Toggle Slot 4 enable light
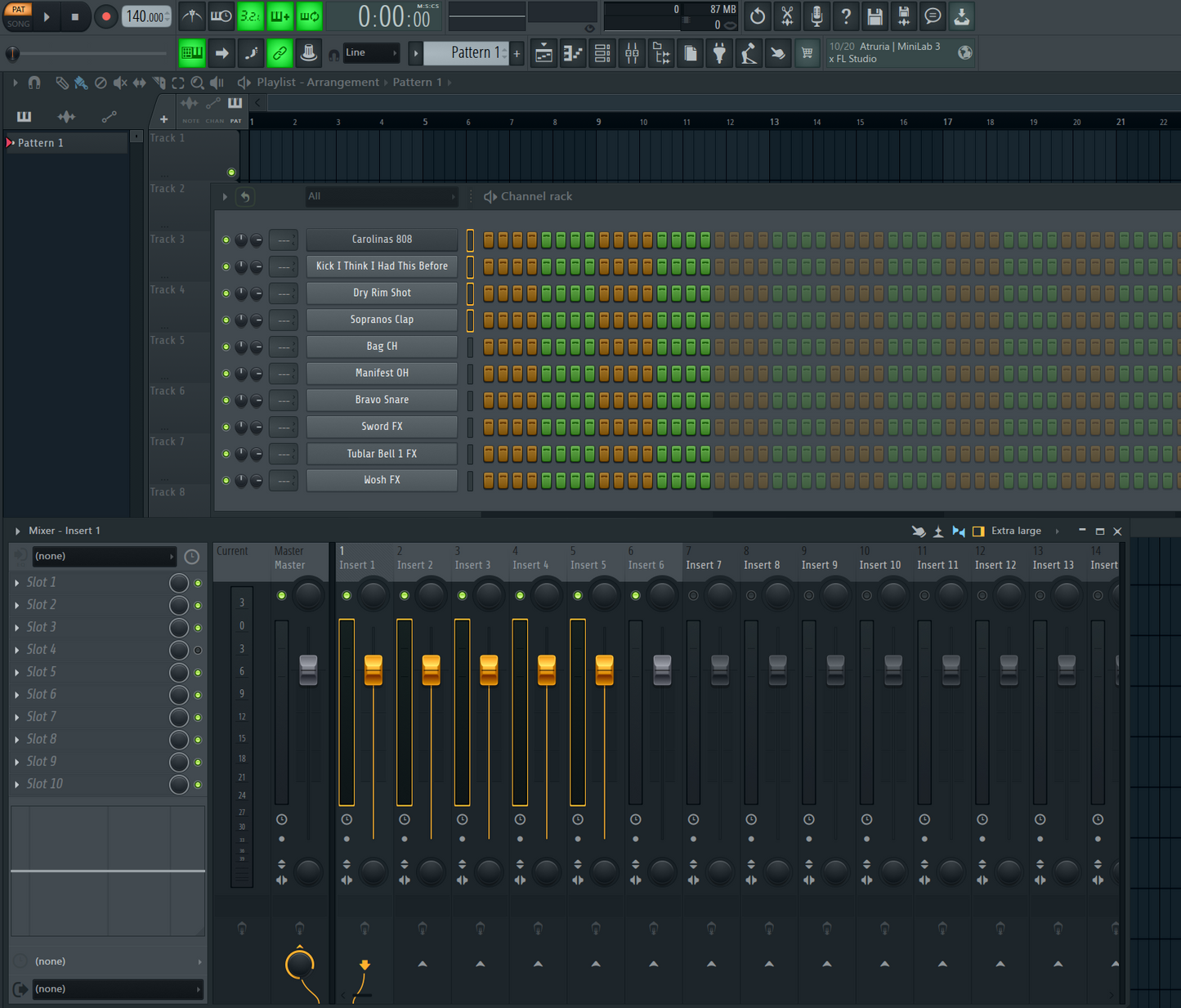 coord(198,650)
